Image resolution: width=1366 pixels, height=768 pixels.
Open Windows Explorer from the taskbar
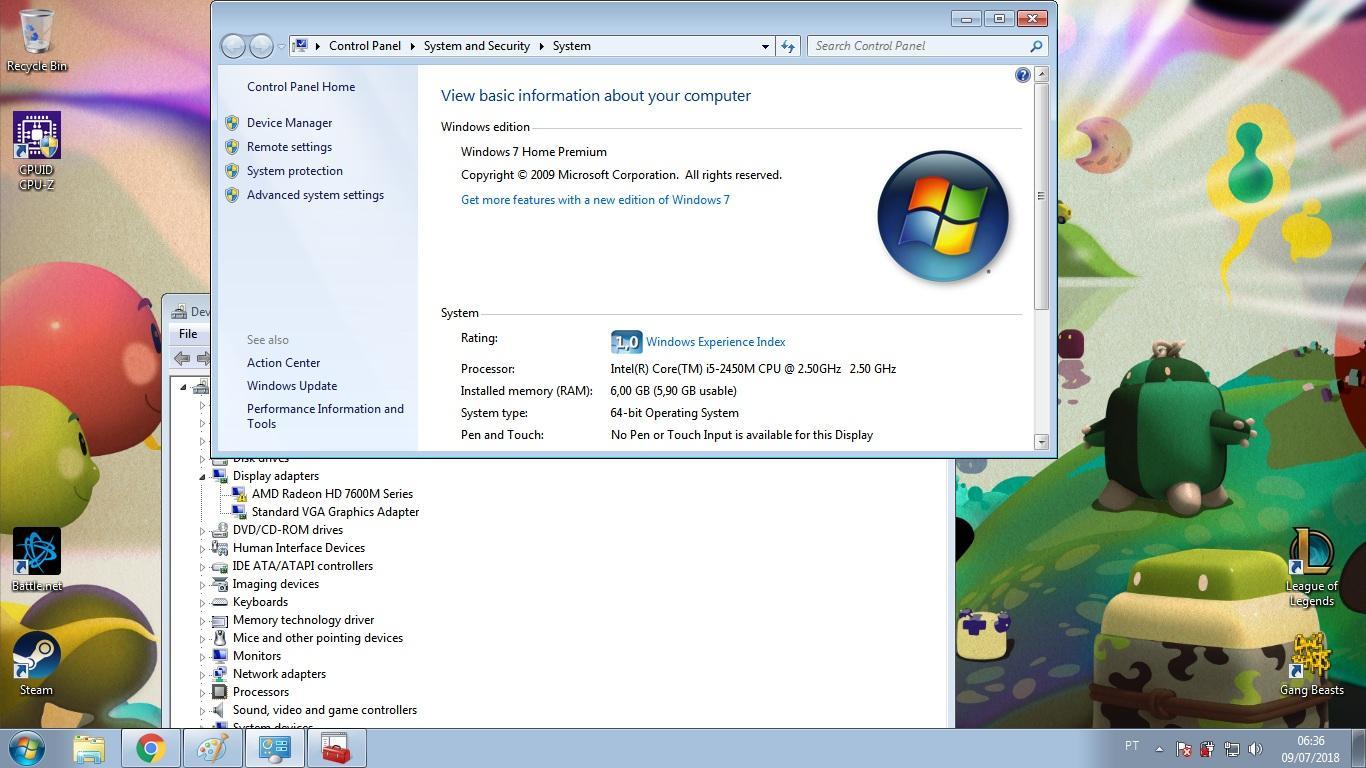[x=89, y=748]
